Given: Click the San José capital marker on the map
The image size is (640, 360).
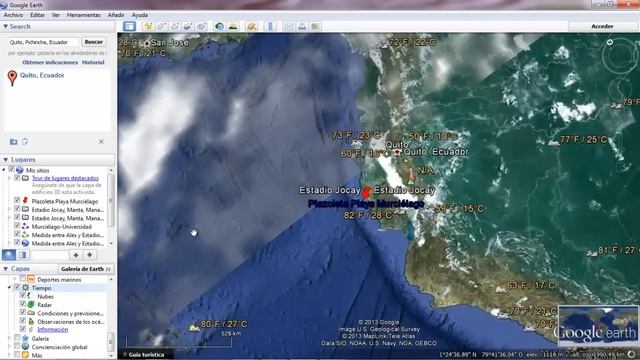Looking at the screenshot, I should point(147,43).
